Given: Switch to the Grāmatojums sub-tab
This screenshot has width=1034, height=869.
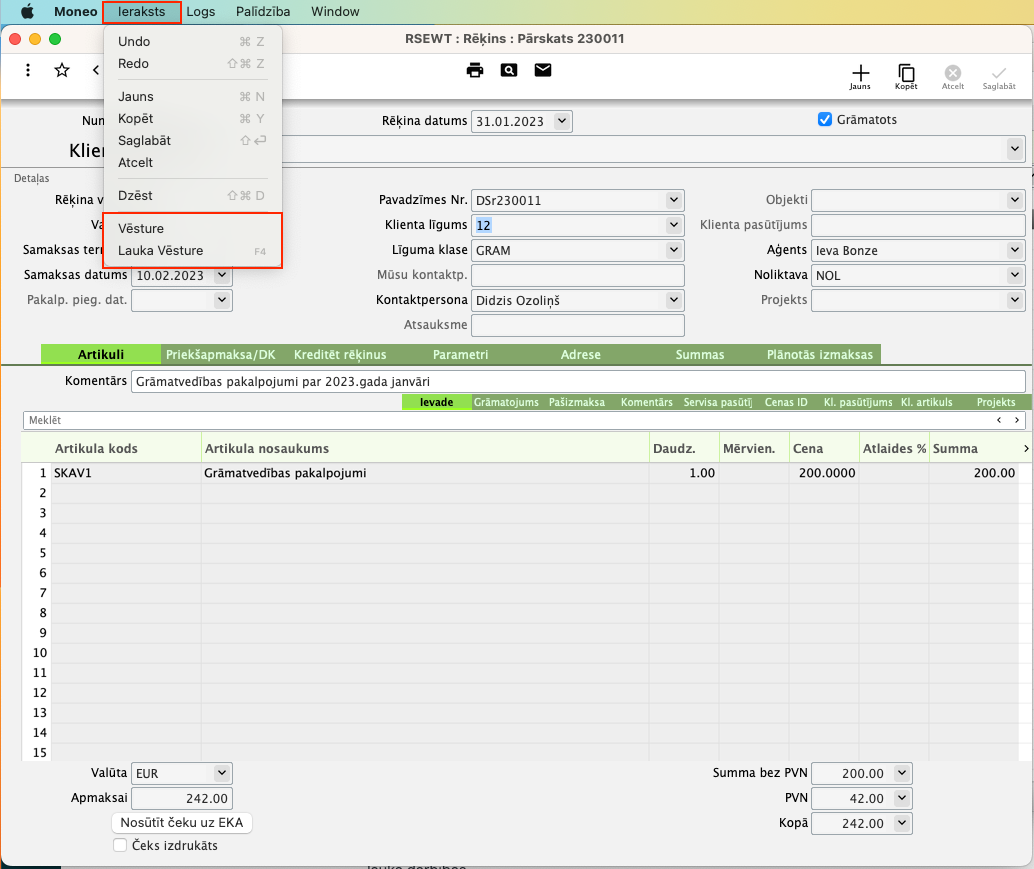Looking at the screenshot, I should pos(506,402).
